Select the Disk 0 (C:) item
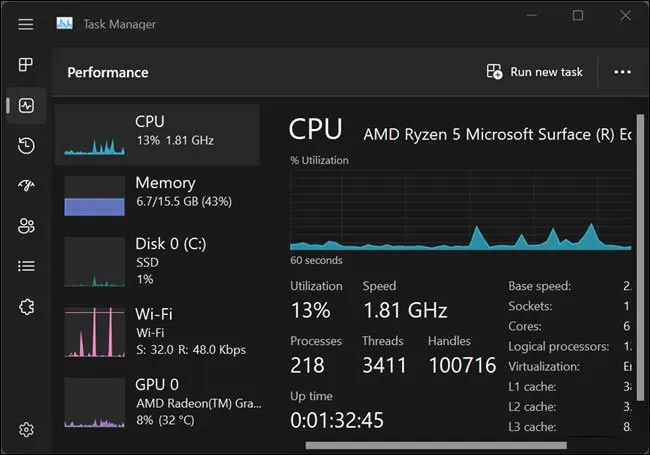The image size is (650, 455). (157, 260)
